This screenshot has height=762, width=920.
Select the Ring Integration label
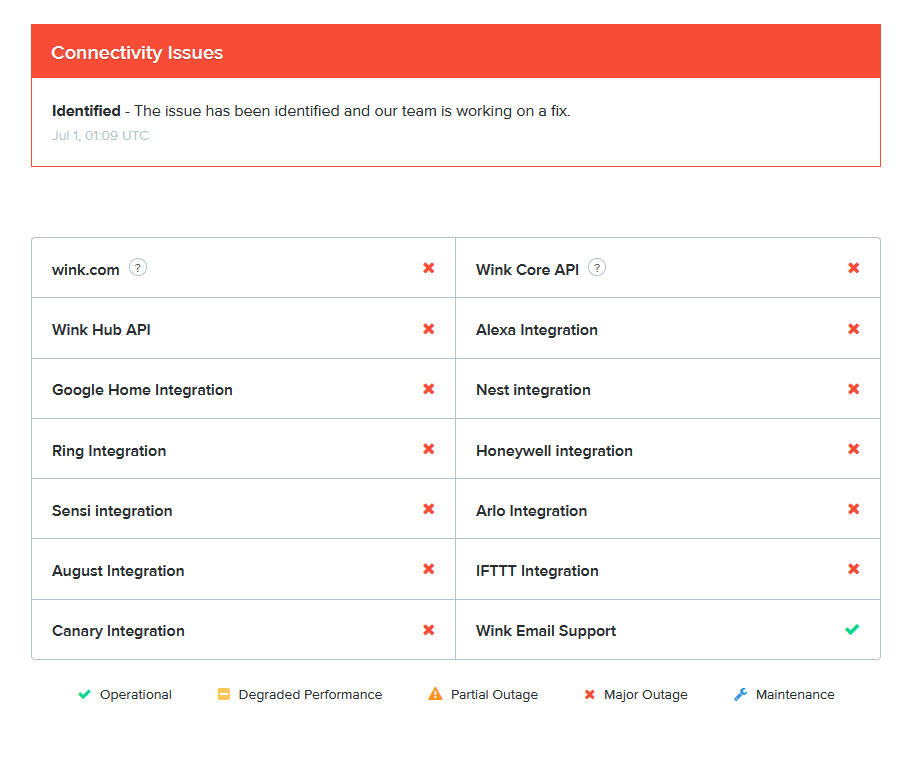point(109,451)
